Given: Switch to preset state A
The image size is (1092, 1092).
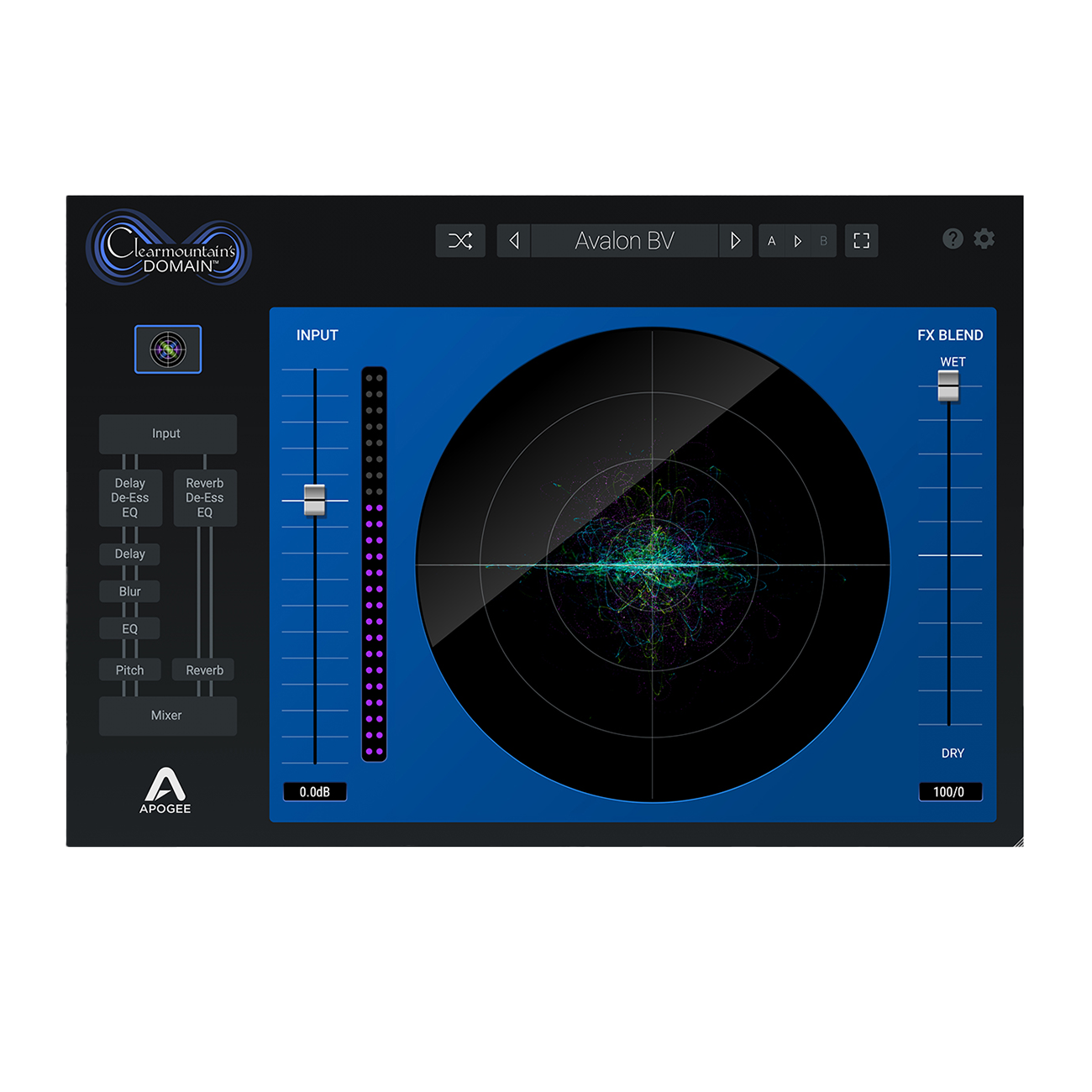Looking at the screenshot, I should 772,241.
